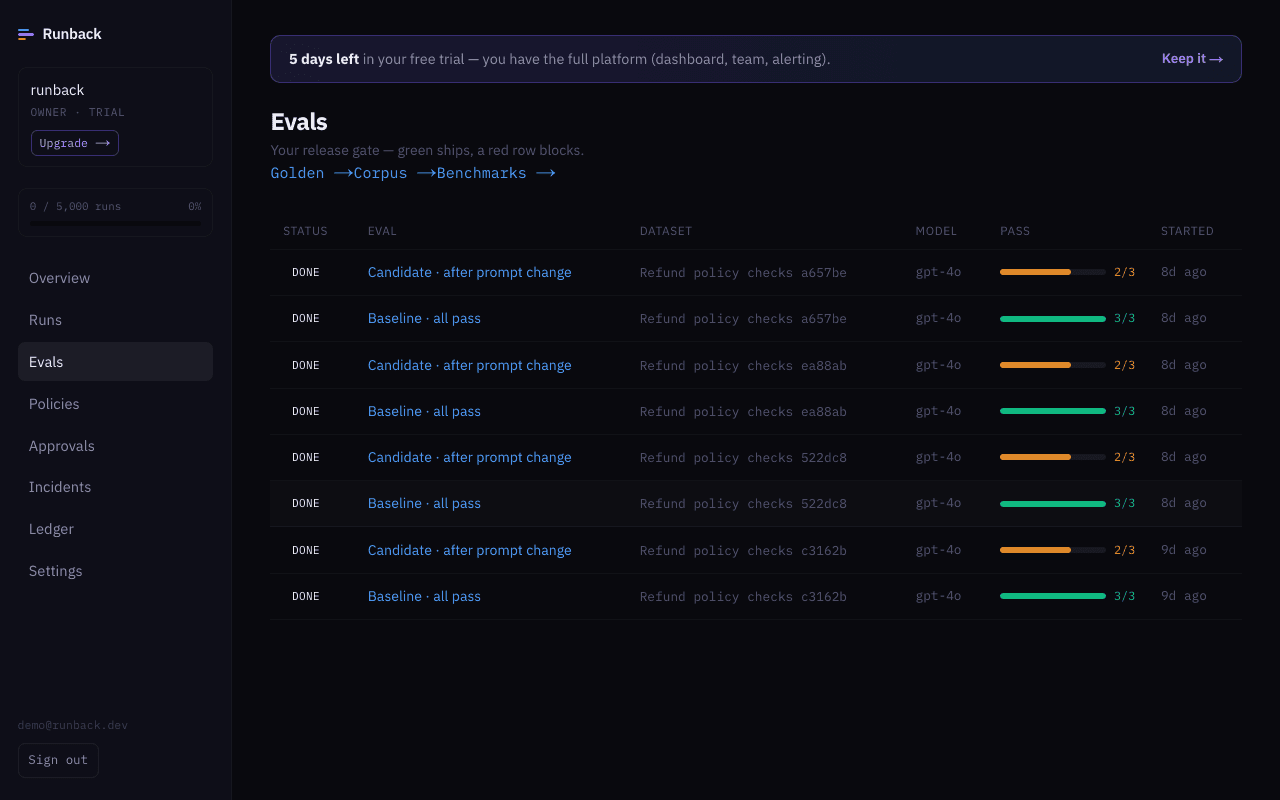The width and height of the screenshot is (1280, 800).
Task: Open Baseline eval for dataset a657be
Action: (x=424, y=318)
